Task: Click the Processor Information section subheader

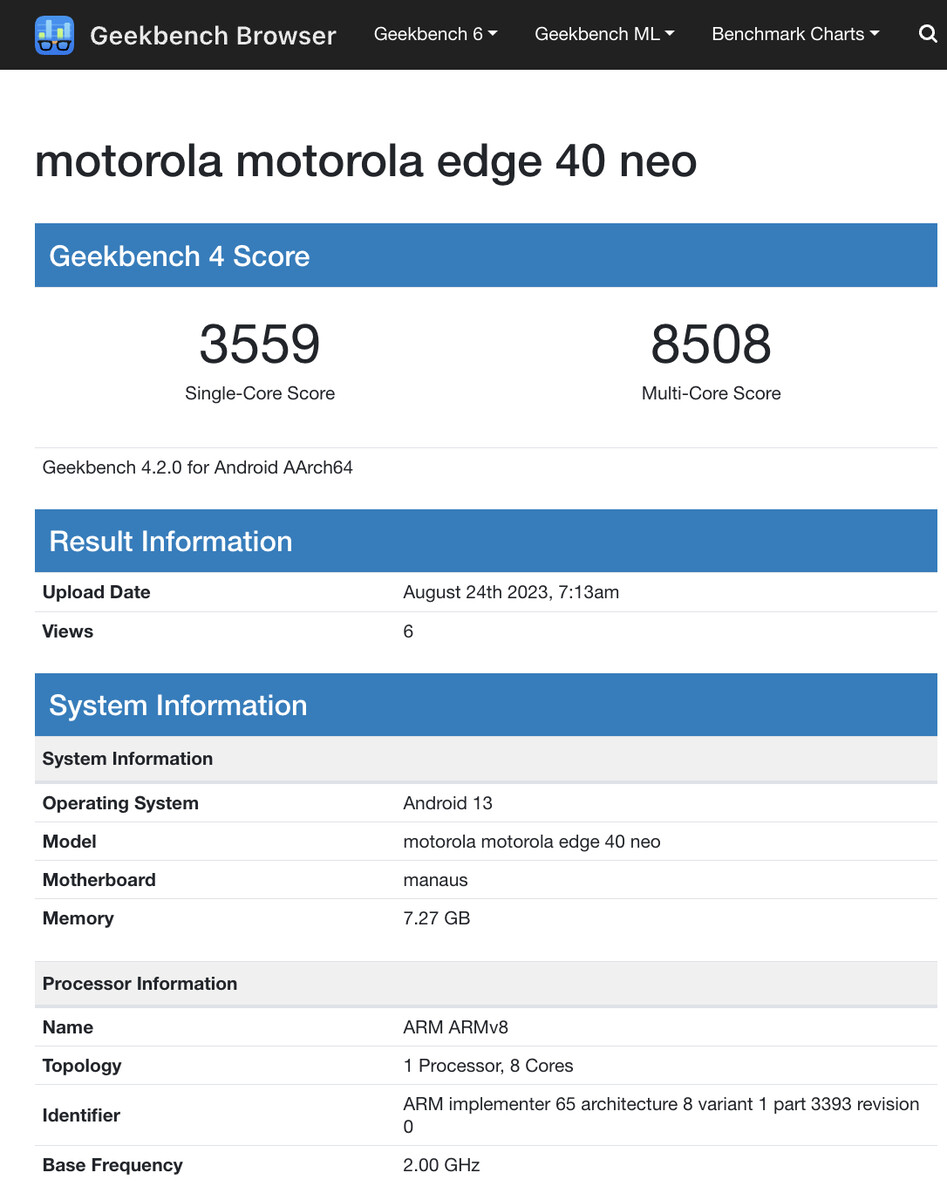Action: (x=140, y=983)
